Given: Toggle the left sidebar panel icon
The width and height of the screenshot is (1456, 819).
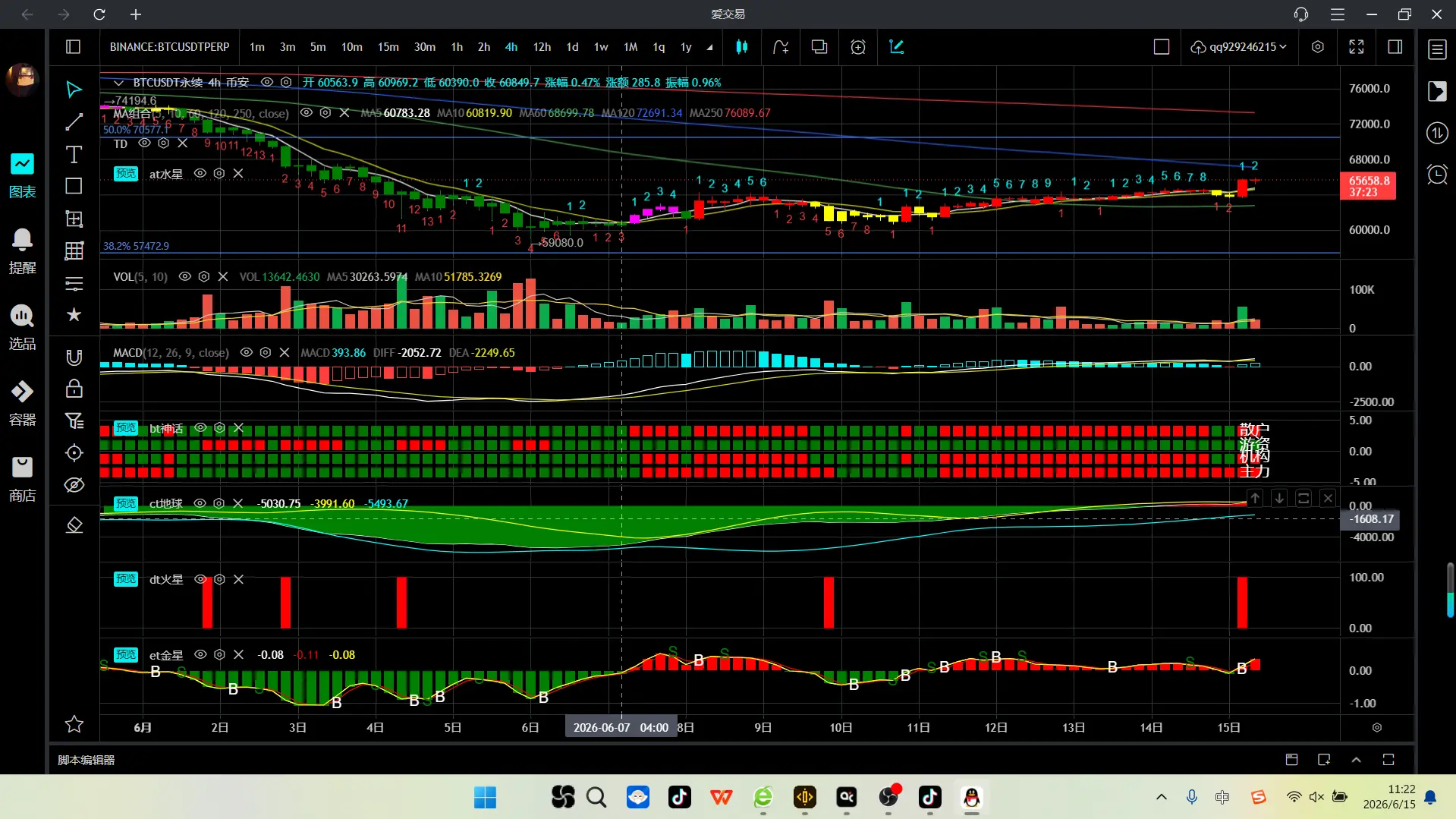Looking at the screenshot, I should [74, 47].
